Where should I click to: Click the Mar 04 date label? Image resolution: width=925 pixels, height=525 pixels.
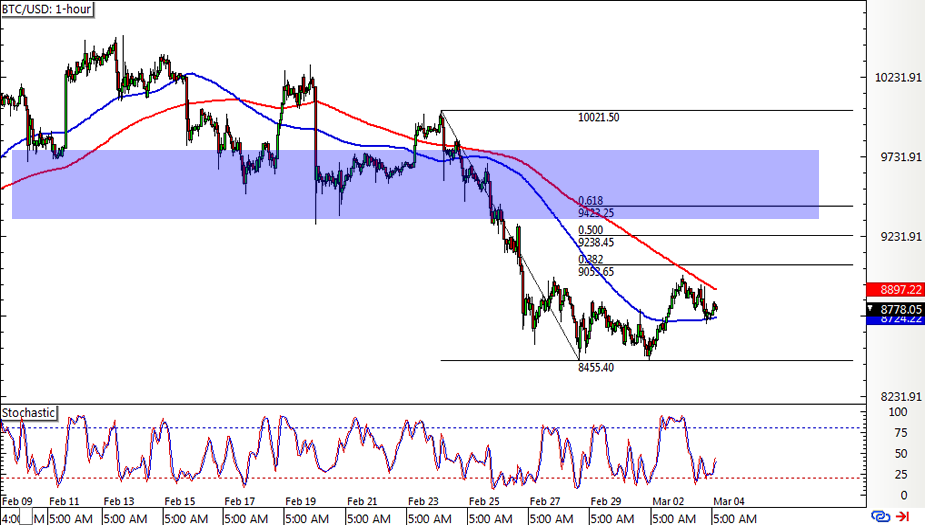pyautogui.click(x=729, y=501)
